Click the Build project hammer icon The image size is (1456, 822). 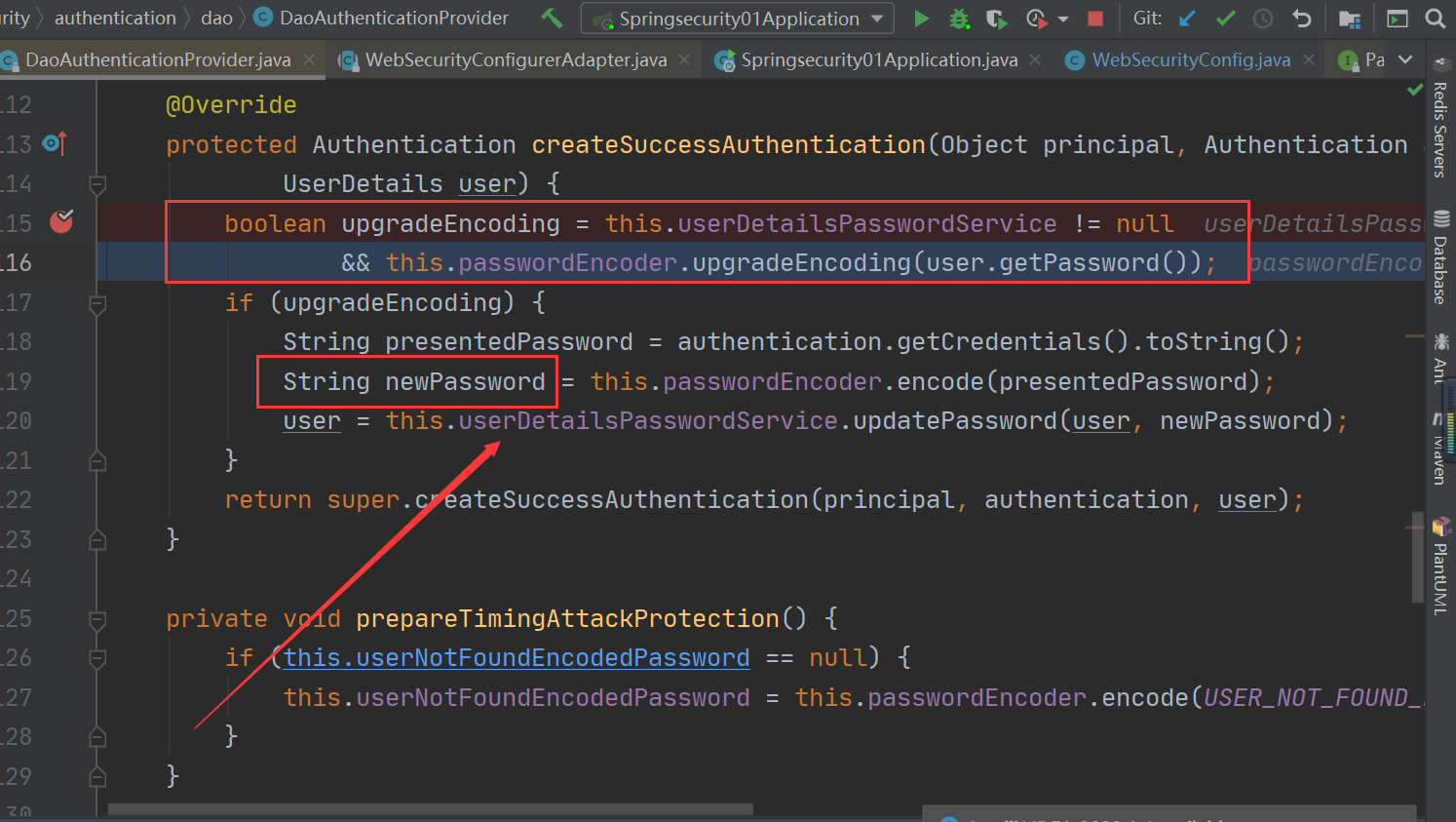(552, 19)
